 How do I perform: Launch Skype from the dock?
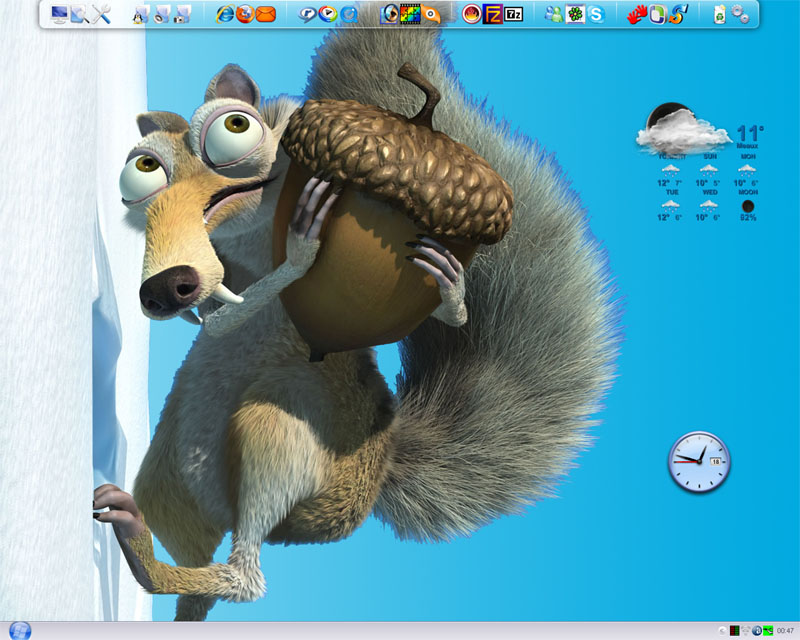click(596, 14)
